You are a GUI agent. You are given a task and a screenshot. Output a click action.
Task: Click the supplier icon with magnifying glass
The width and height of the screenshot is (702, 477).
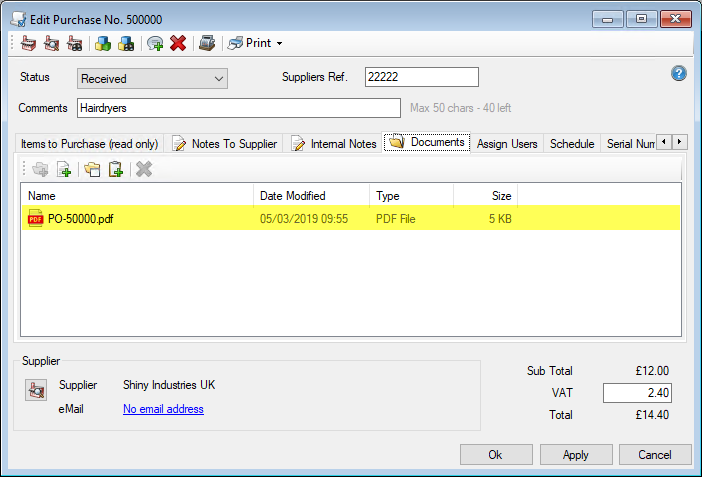point(50,43)
